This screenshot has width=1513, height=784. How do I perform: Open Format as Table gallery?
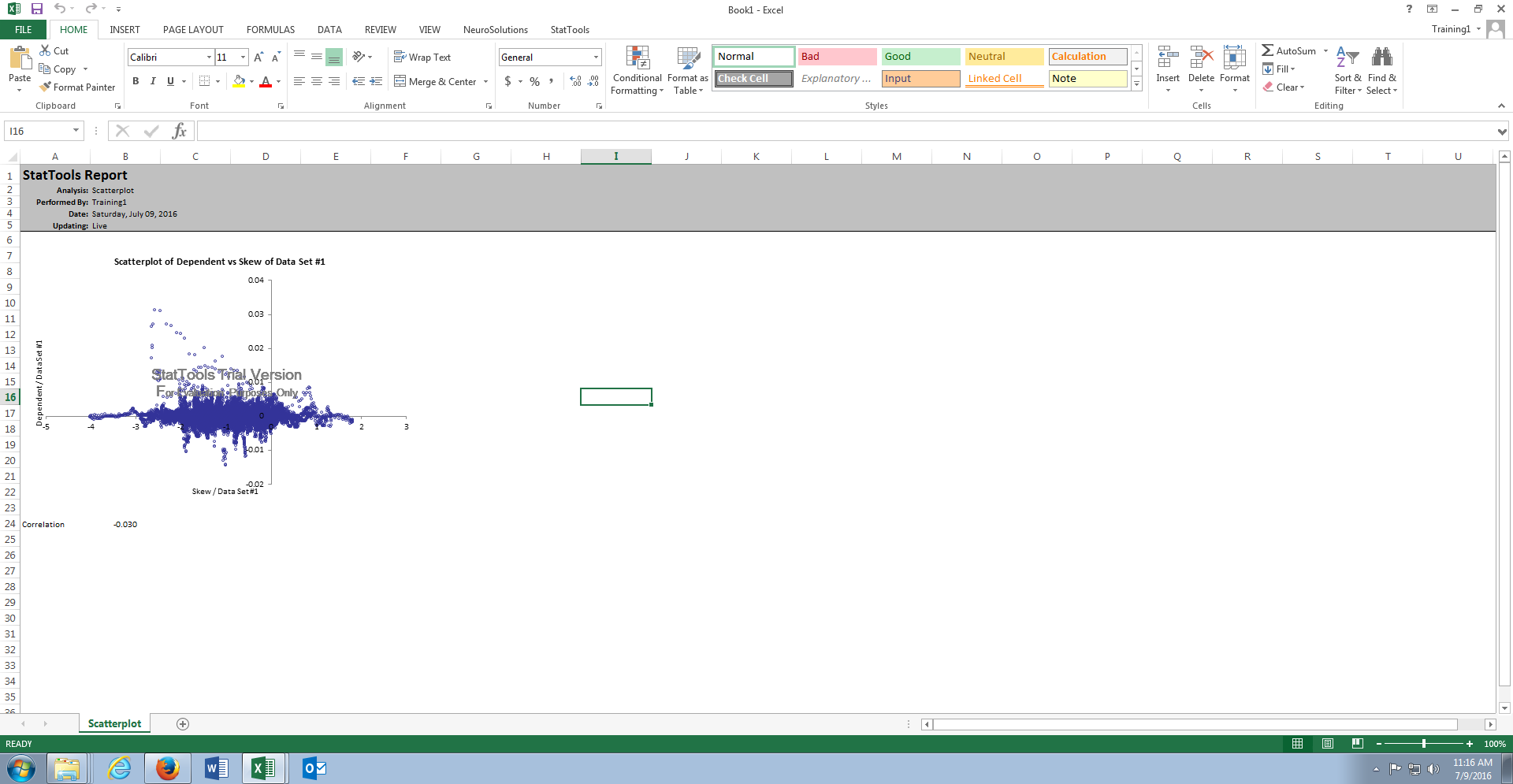click(688, 70)
